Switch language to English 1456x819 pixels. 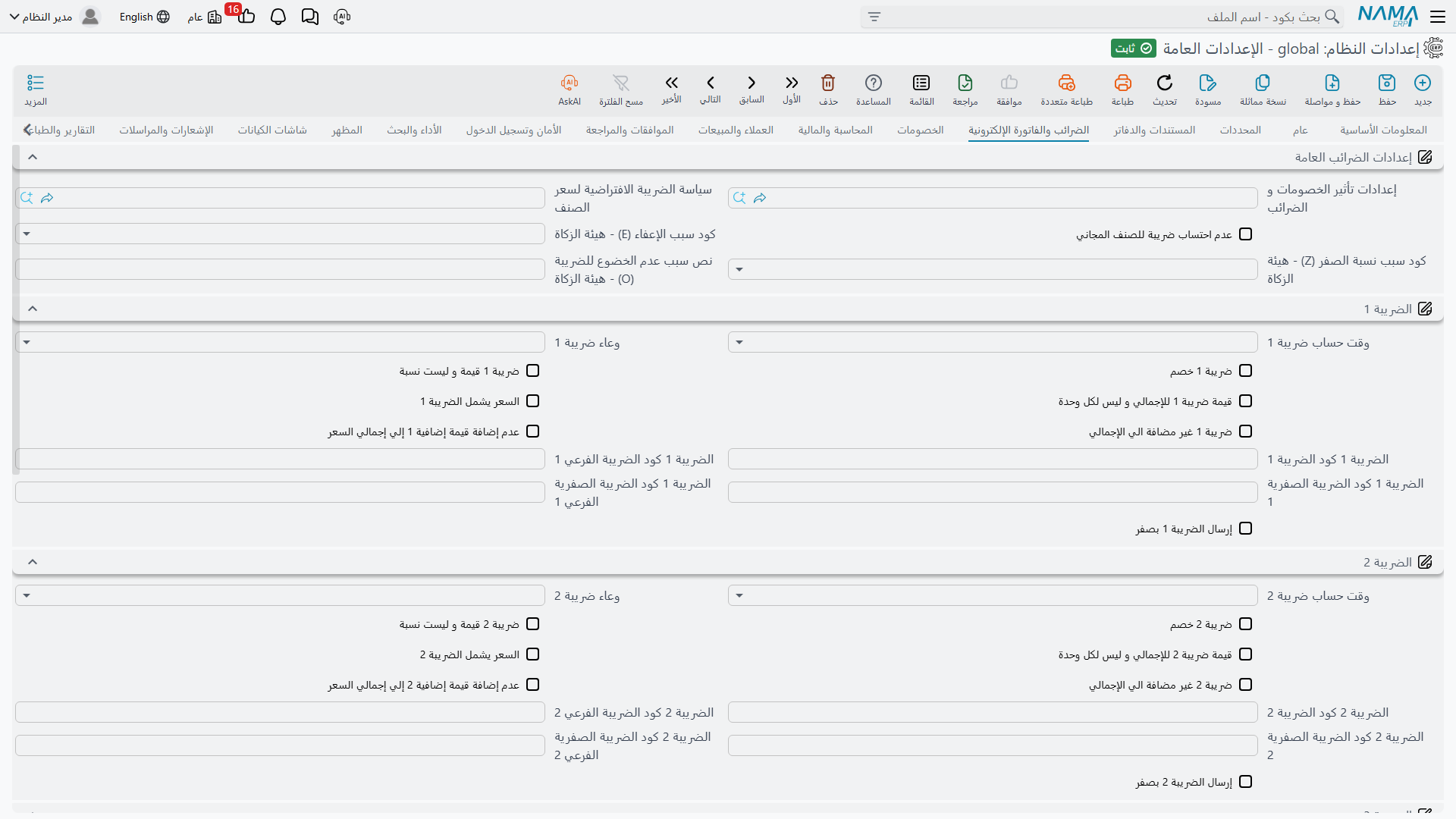pyautogui.click(x=144, y=17)
